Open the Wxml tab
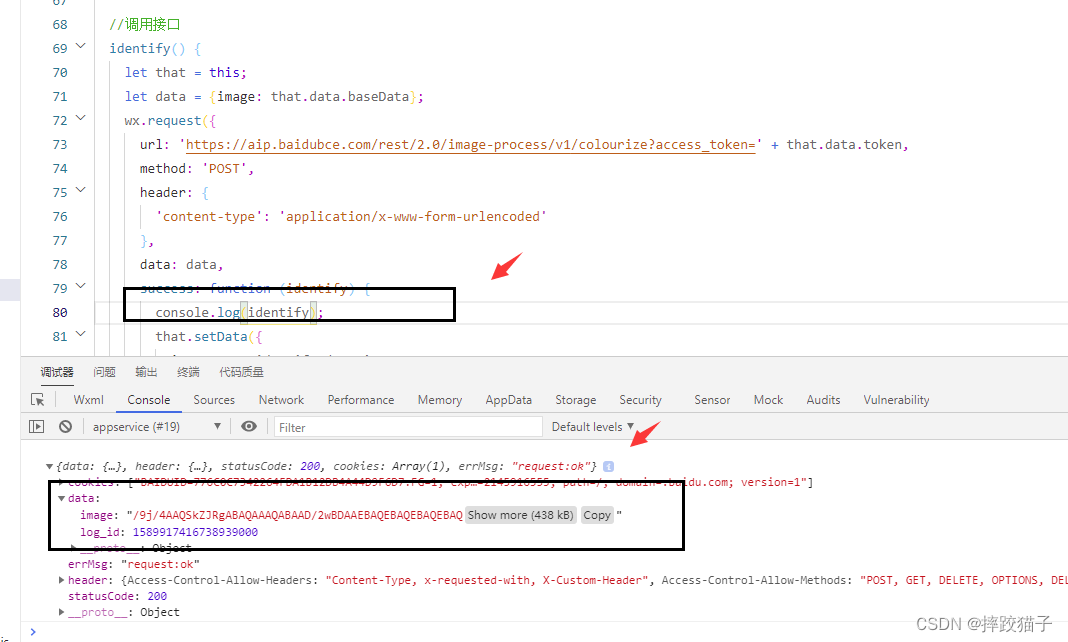Viewport: 1068px width, 642px height. click(x=89, y=400)
